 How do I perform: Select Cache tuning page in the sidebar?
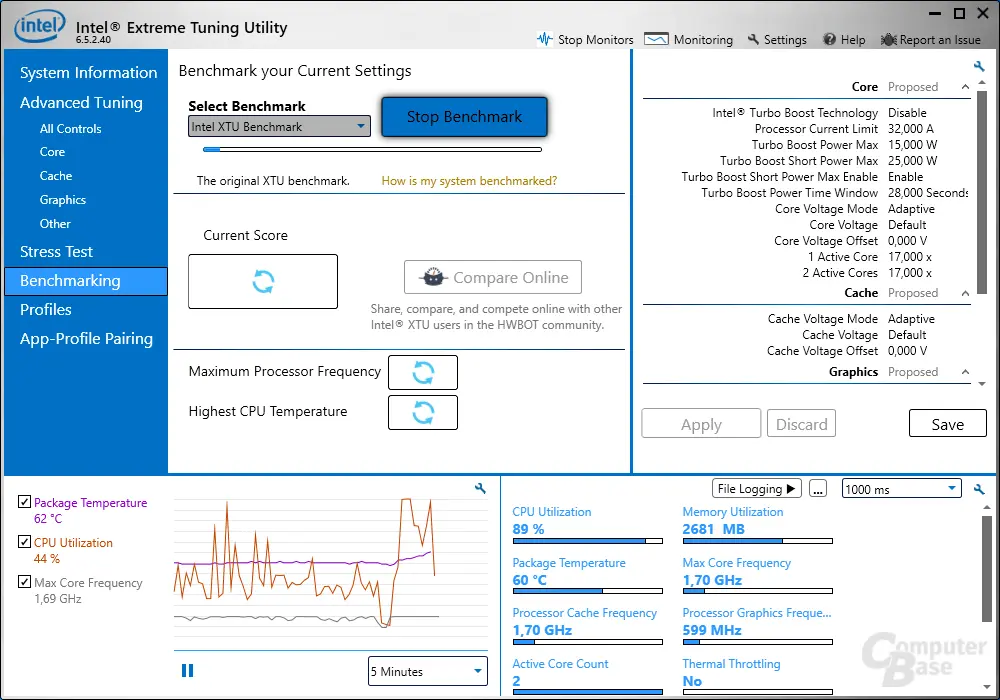(x=55, y=176)
